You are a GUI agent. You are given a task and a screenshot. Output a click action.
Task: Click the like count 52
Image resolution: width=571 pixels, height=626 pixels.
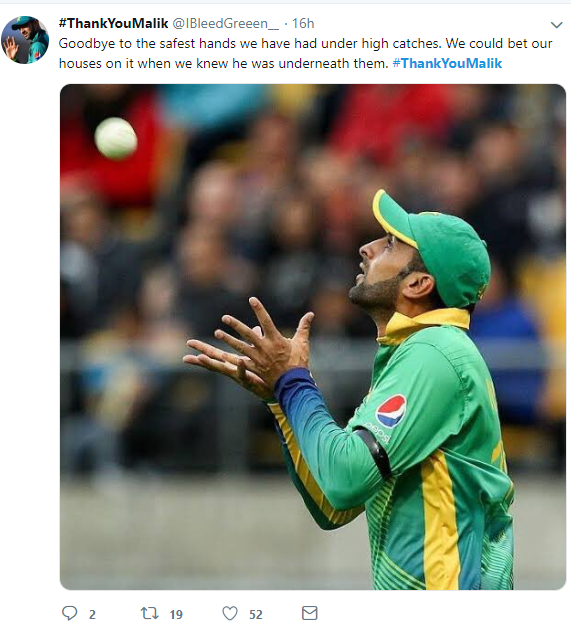256,614
